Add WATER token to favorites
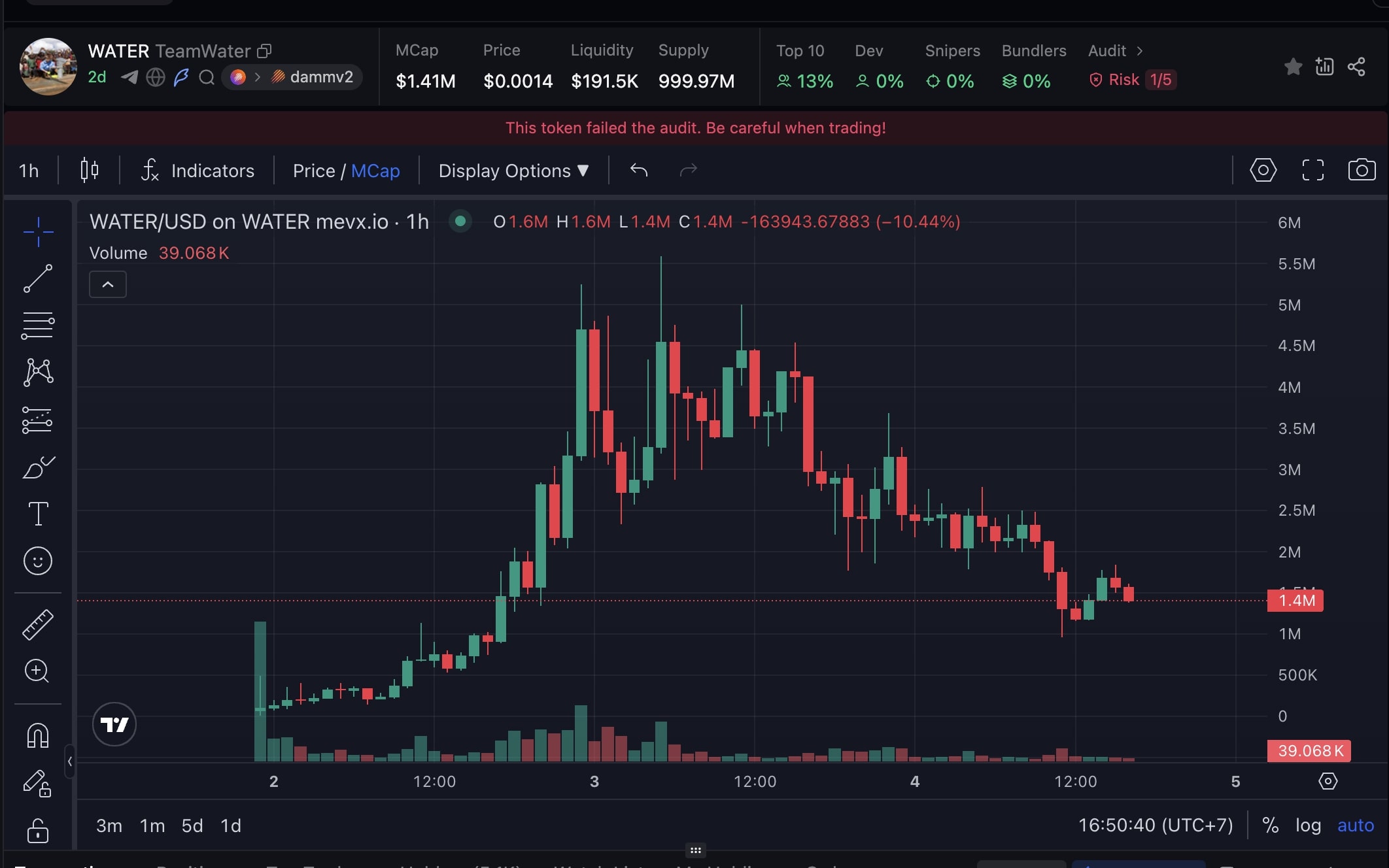 point(1293,66)
